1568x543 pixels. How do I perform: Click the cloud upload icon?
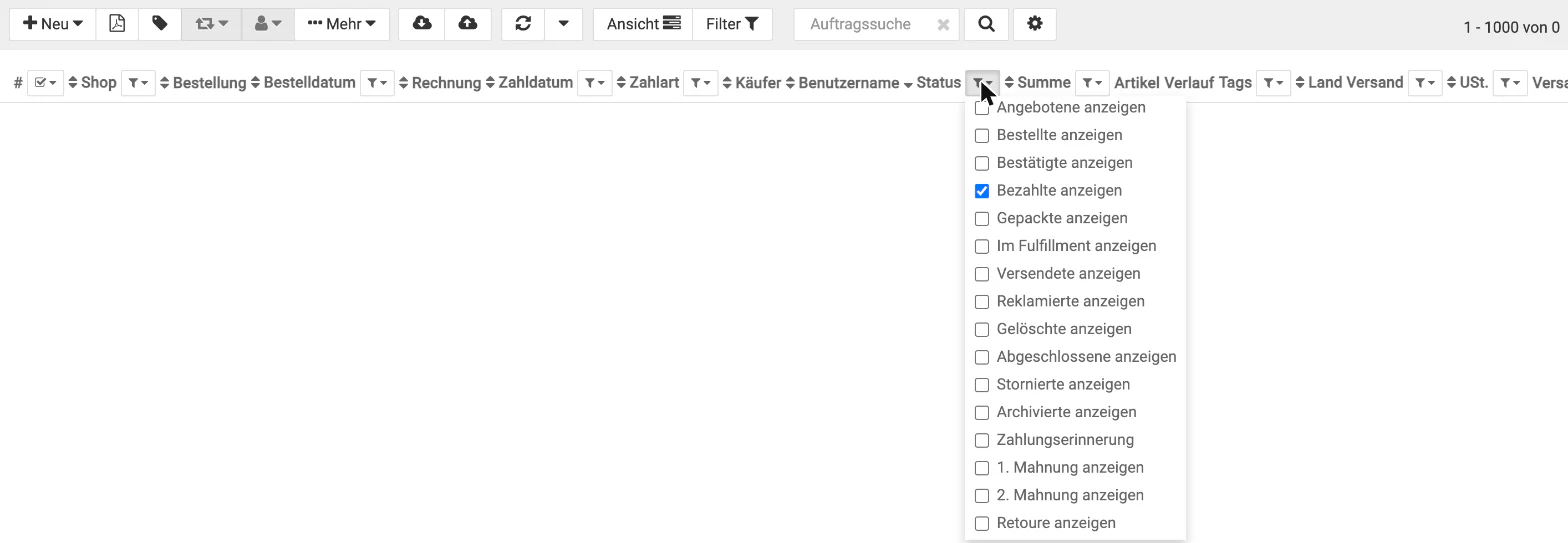tap(468, 24)
